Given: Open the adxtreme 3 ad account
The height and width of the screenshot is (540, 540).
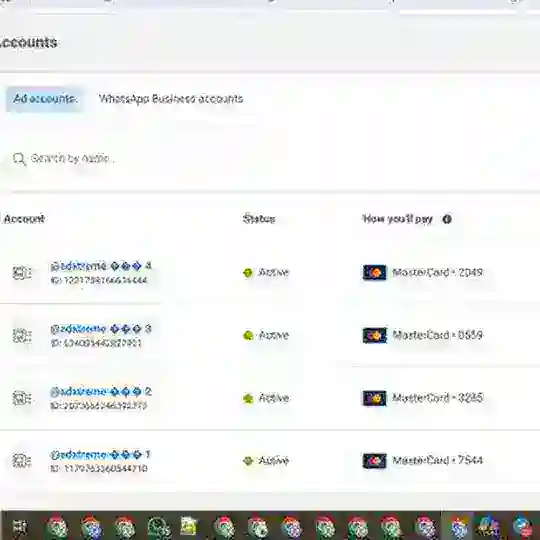Looking at the screenshot, I should (101, 329).
